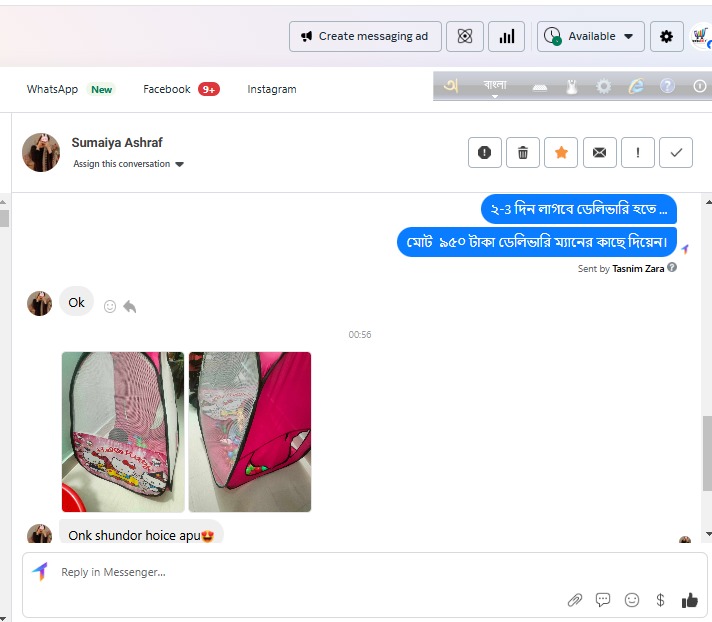Click Create messaging ad button
This screenshot has width=712, height=622.
[365, 36]
